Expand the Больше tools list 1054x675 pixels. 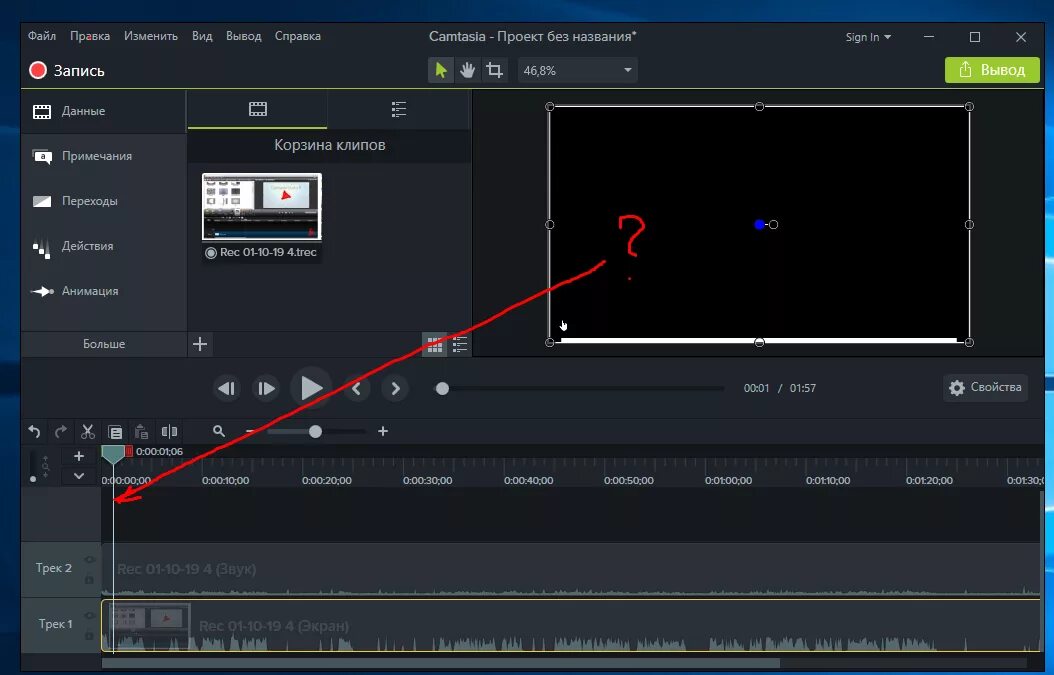click(x=104, y=344)
